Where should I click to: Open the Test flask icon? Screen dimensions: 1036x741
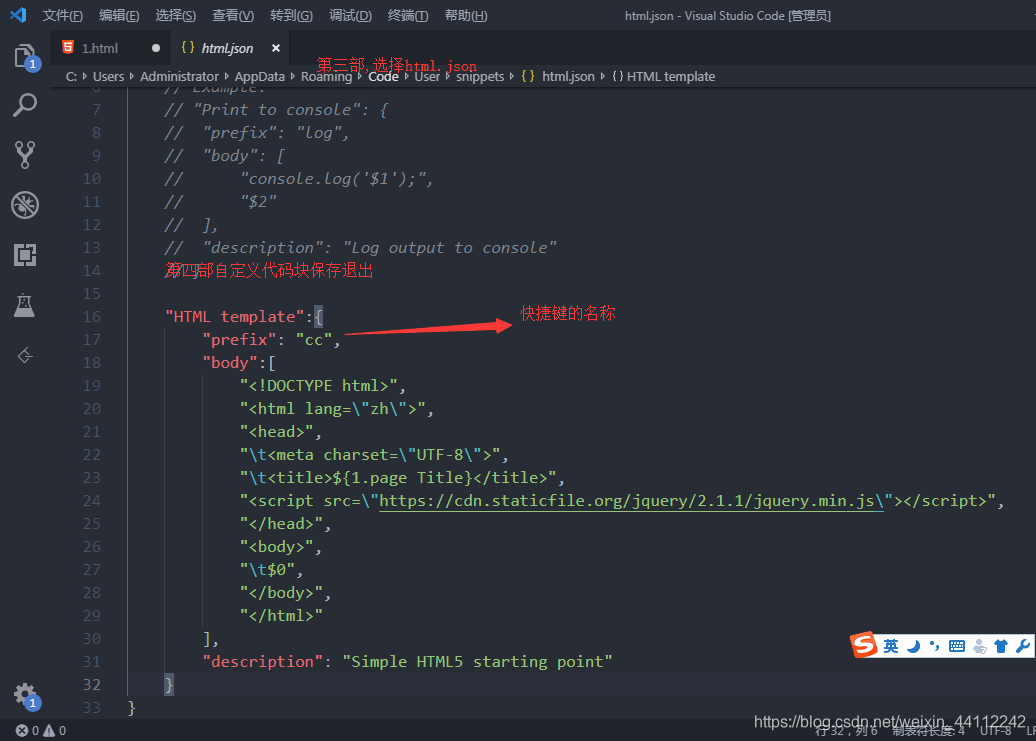pos(24,305)
